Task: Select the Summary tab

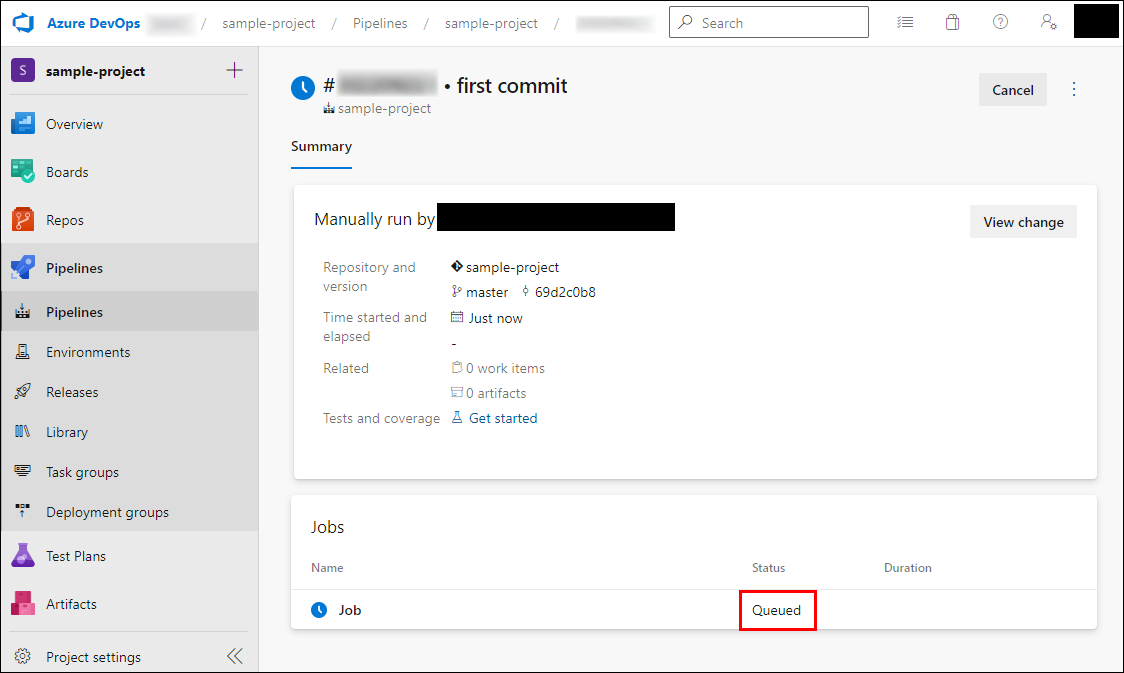Action: pos(321,146)
